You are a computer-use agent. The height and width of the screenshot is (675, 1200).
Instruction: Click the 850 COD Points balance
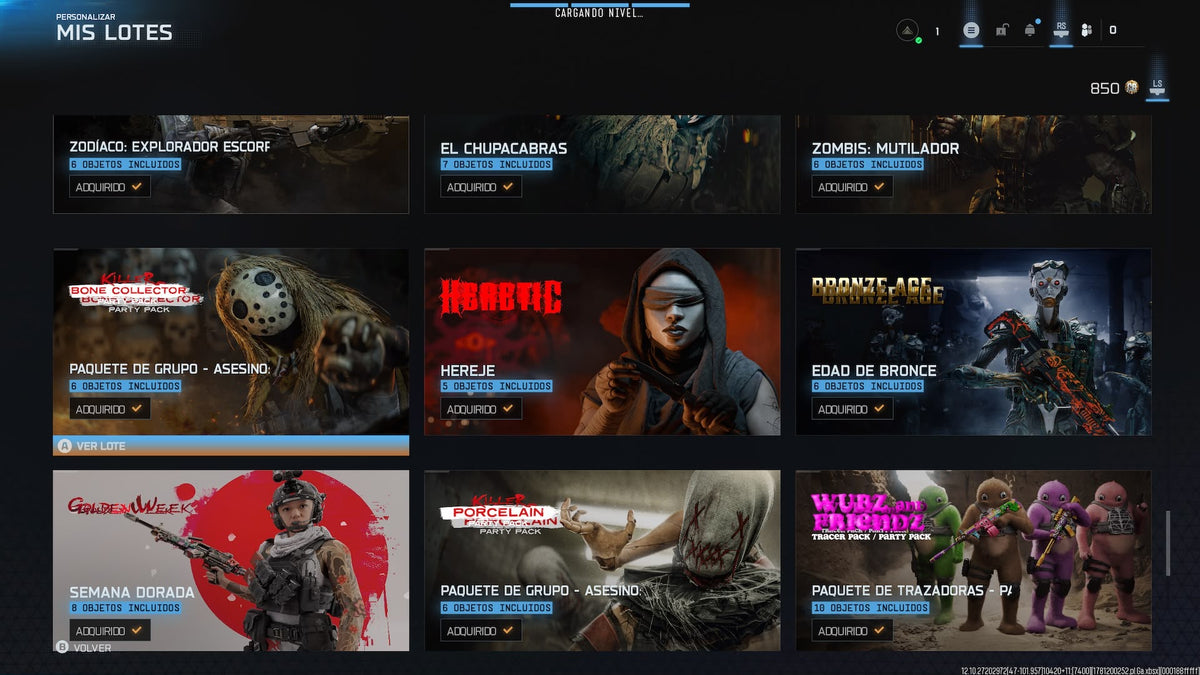pos(1104,88)
